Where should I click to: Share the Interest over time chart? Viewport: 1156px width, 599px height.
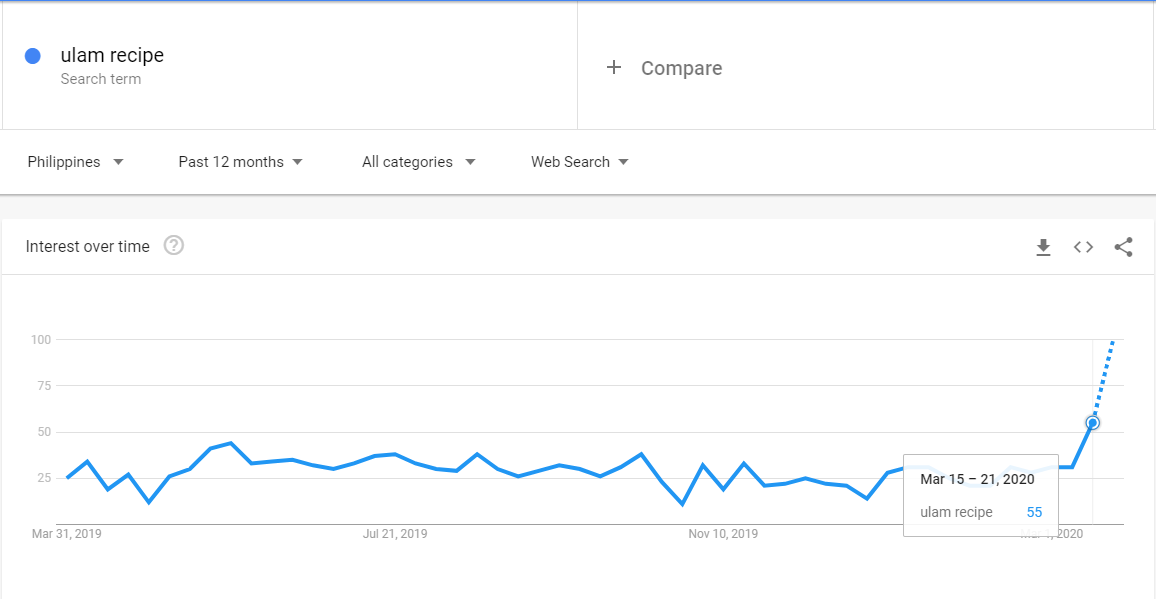(1123, 247)
